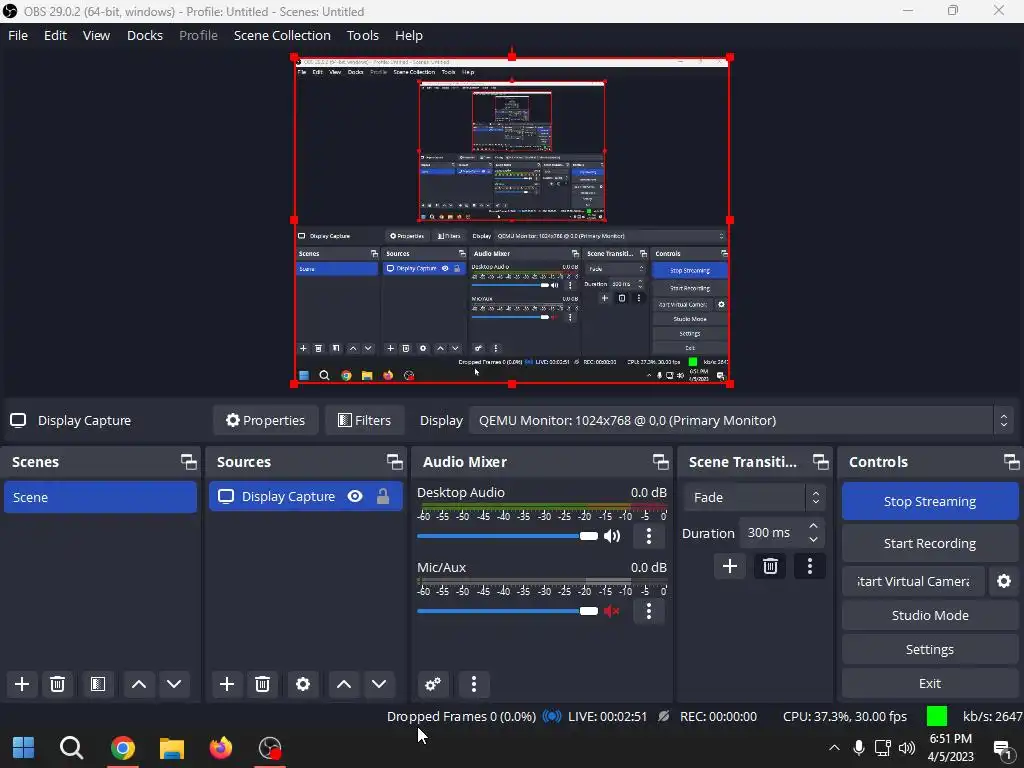Open Windows Start menu
Screen dimensions: 1024x768
(x=24, y=748)
